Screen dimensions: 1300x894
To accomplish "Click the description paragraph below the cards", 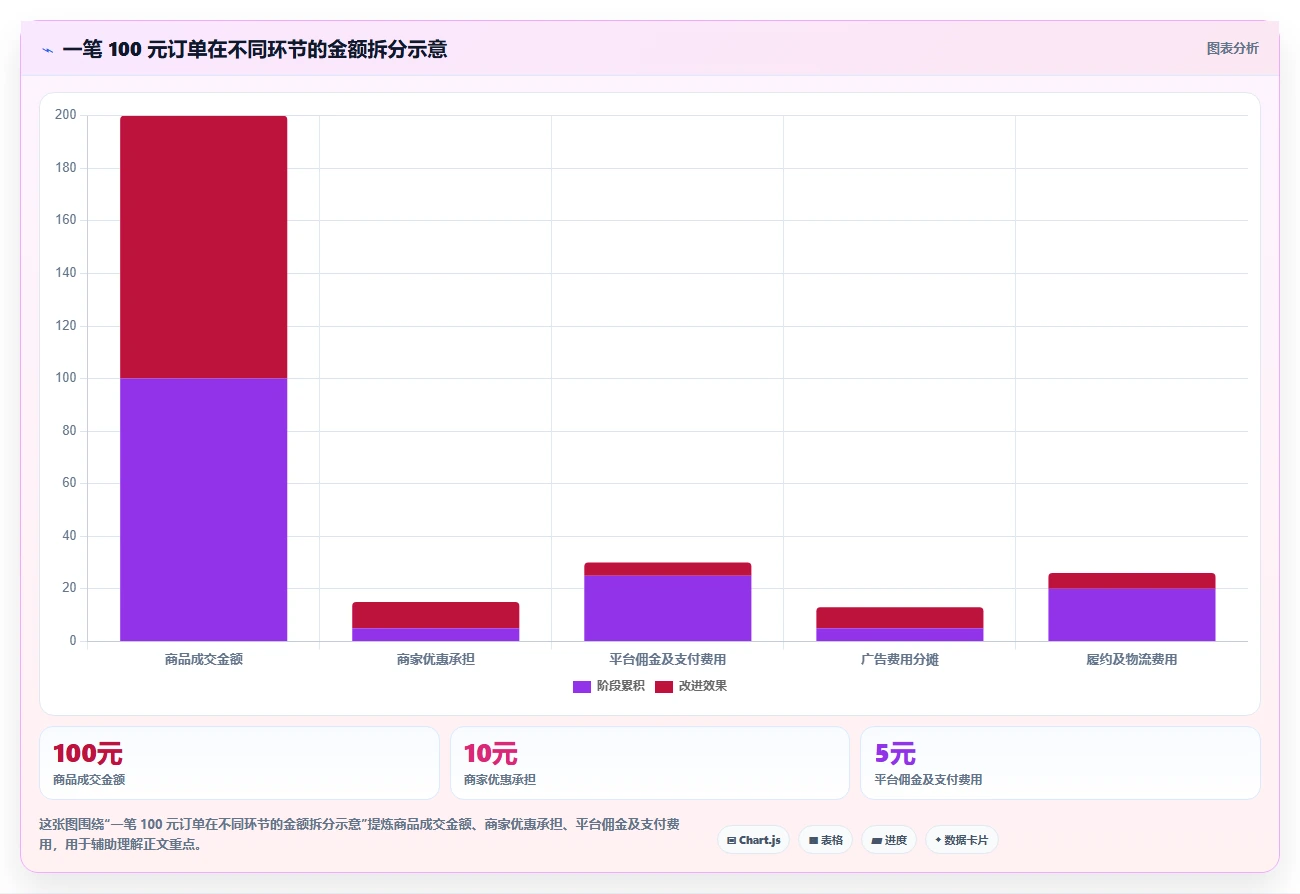I will [x=359, y=834].
